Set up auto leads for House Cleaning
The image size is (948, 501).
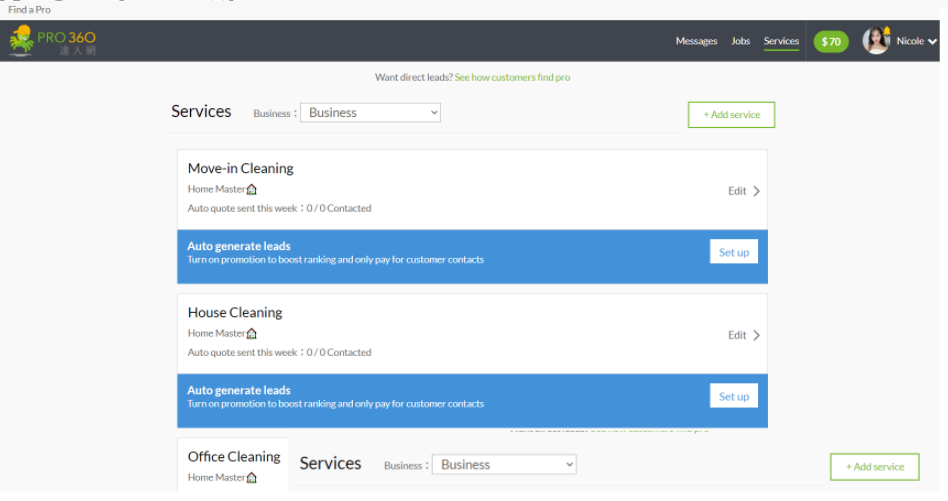733,397
